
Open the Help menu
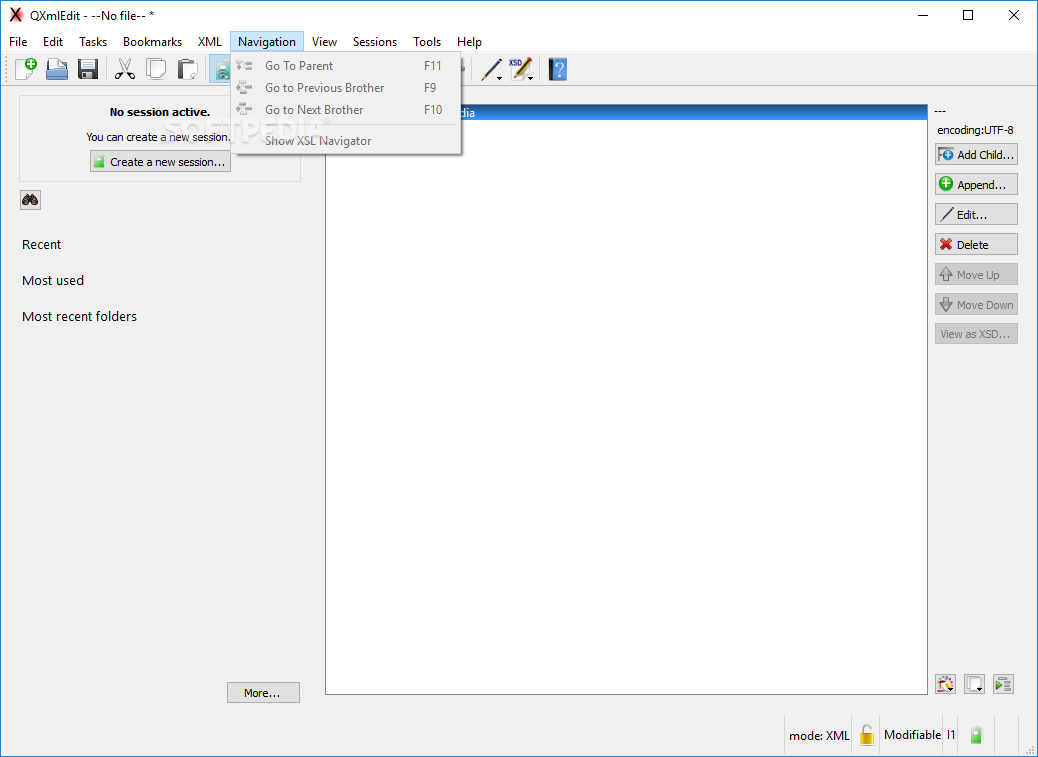(469, 42)
